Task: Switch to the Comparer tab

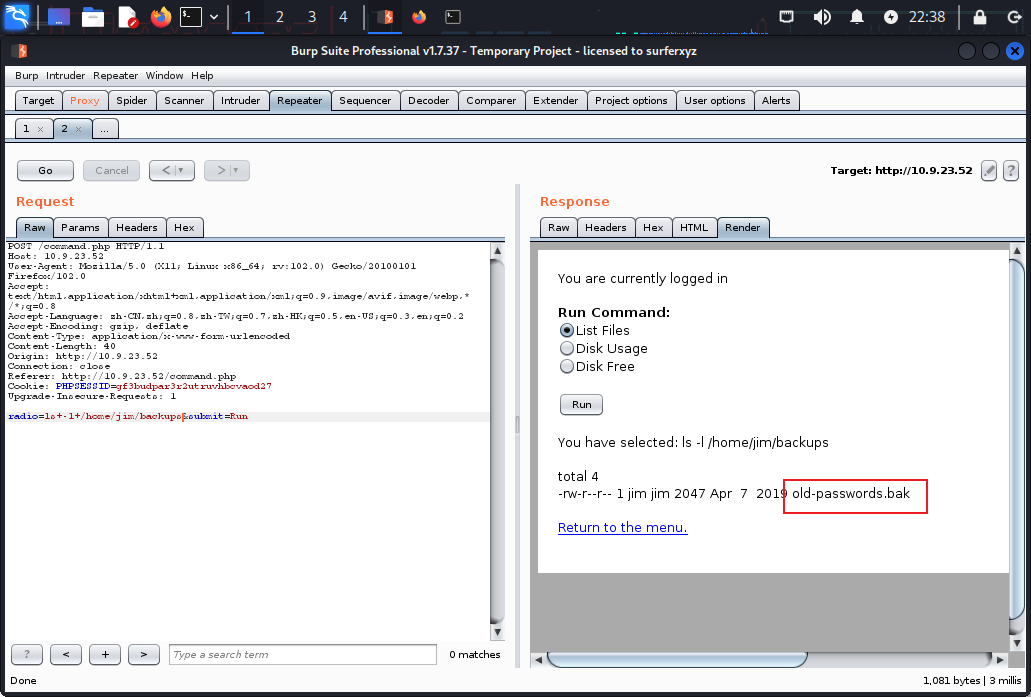Action: (x=491, y=101)
